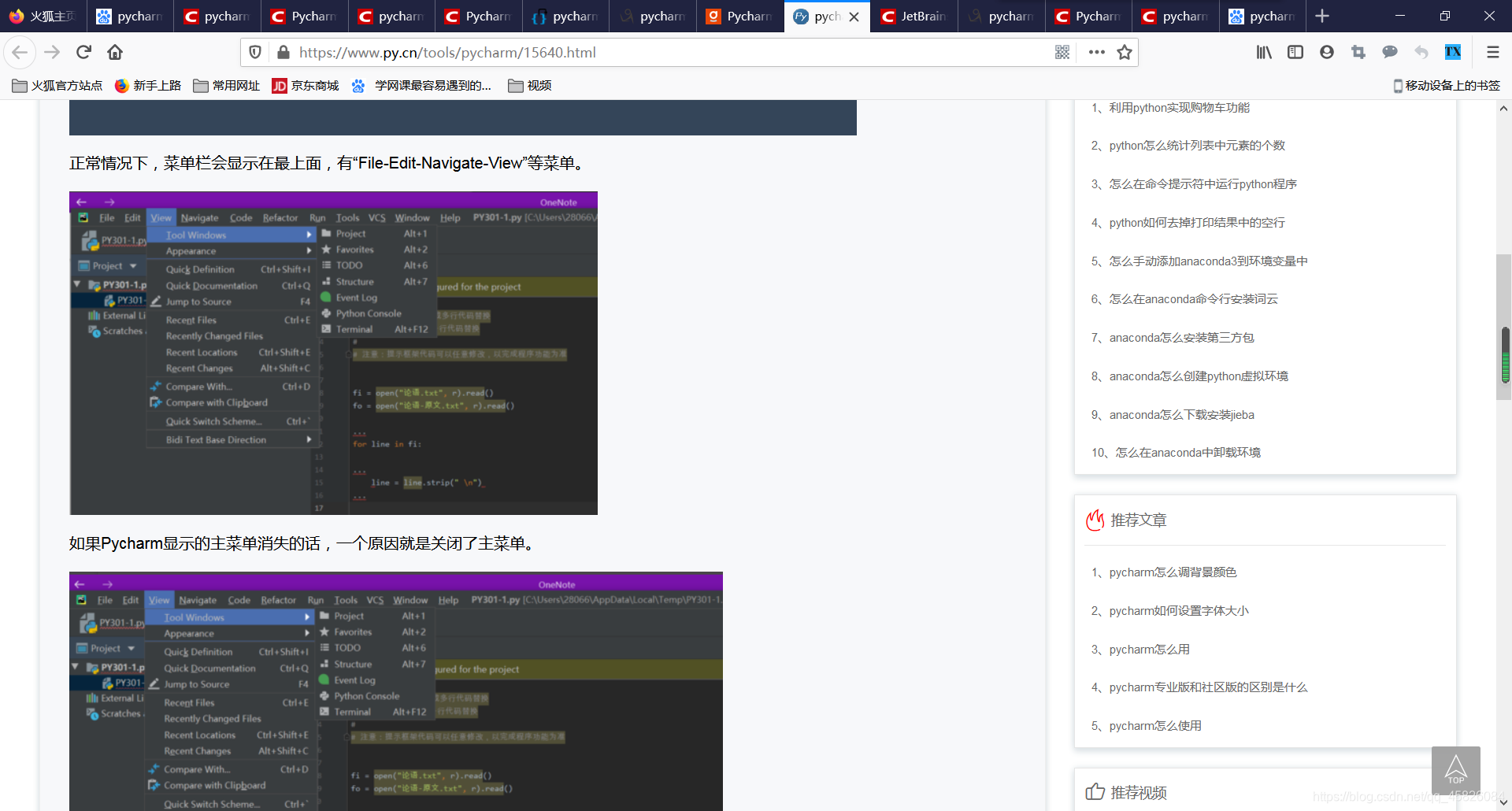1512x811 pixels.
Task: Click the URL address field
Action: click(x=669, y=53)
